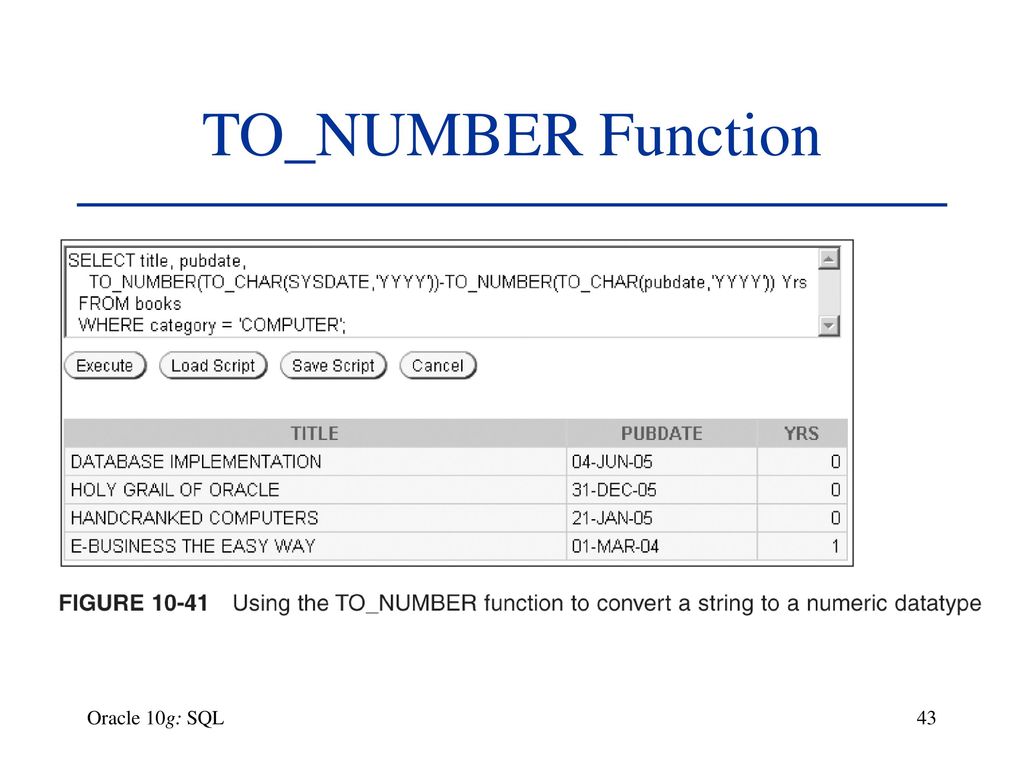Click the TITLE column header
Viewport: 1024px width, 768px height.
point(315,433)
